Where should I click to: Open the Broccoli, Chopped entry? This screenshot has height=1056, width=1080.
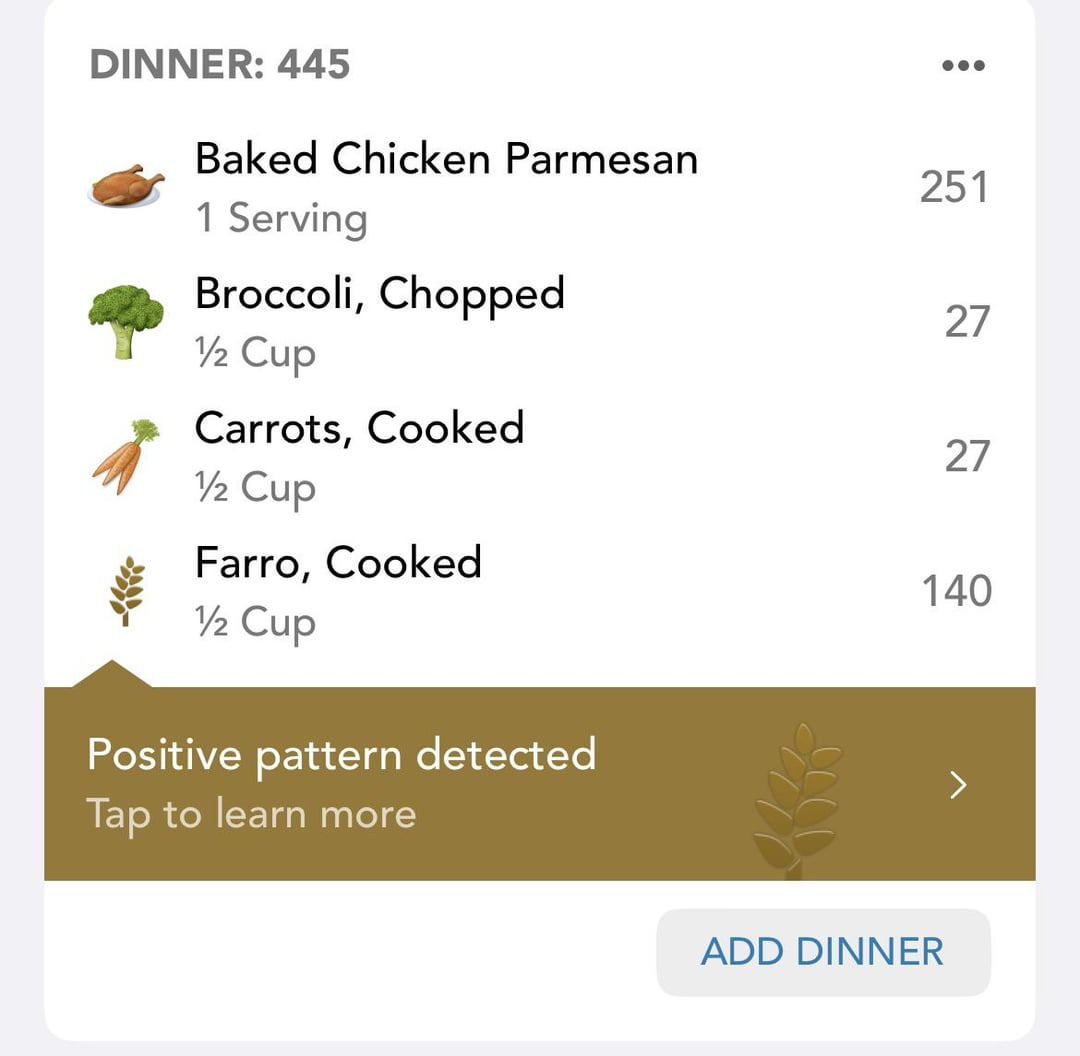point(539,322)
